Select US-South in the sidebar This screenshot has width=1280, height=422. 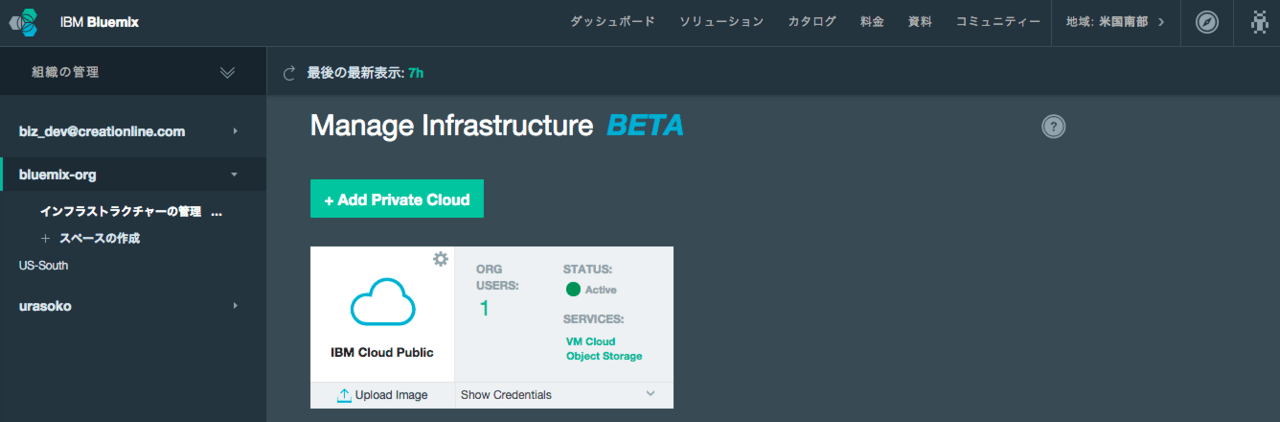(44, 266)
